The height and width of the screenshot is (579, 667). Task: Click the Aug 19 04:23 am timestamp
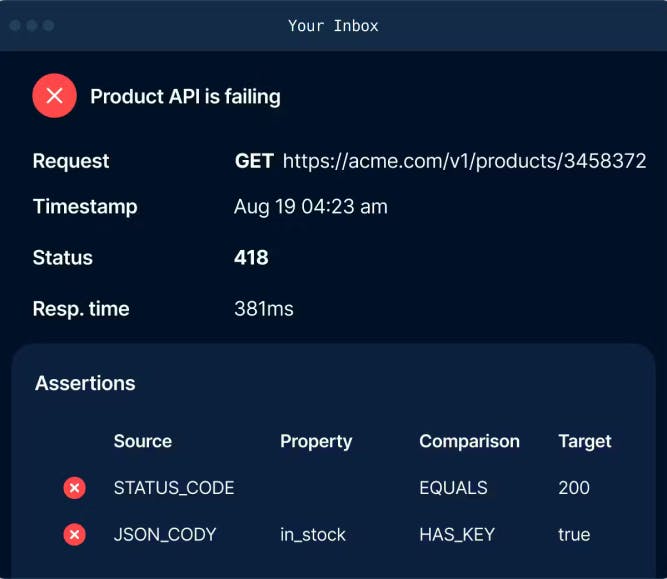(310, 207)
